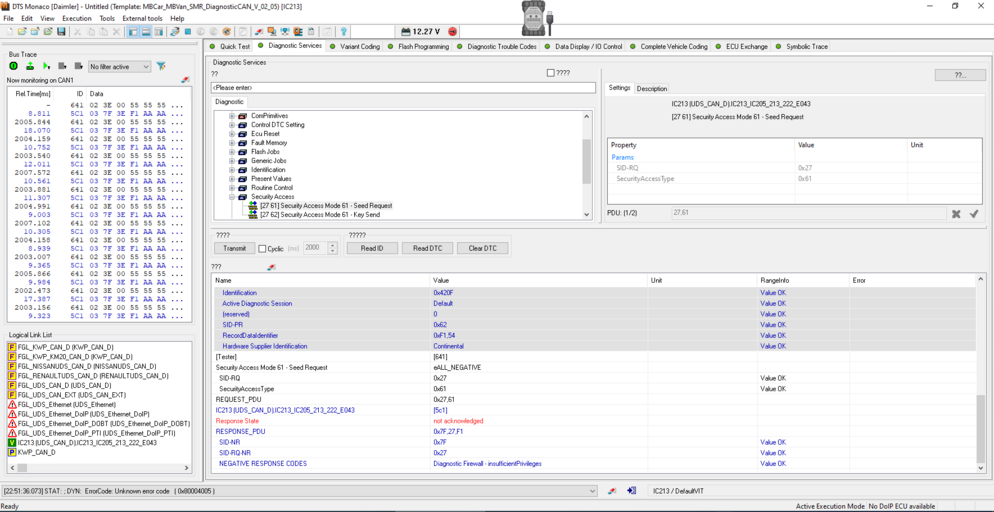Click the Please enter search field

[x=403, y=87]
